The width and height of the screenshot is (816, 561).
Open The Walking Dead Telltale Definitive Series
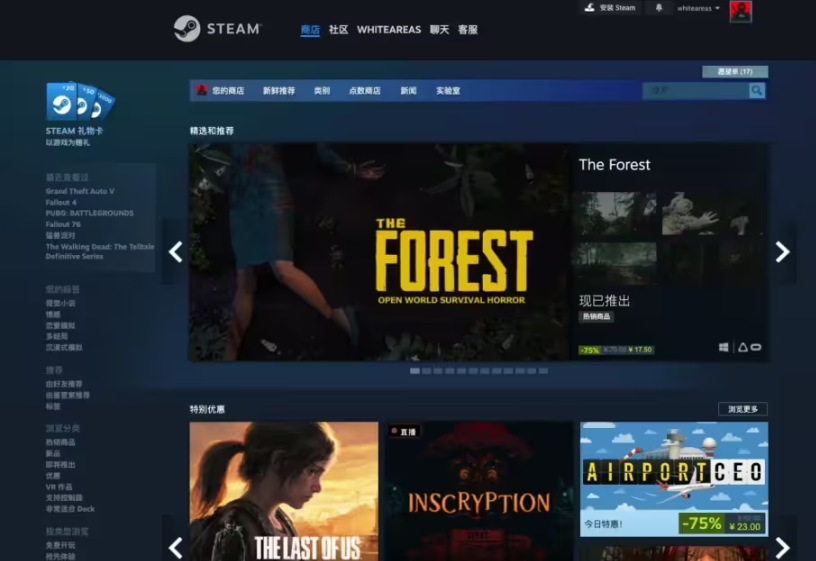click(100, 251)
